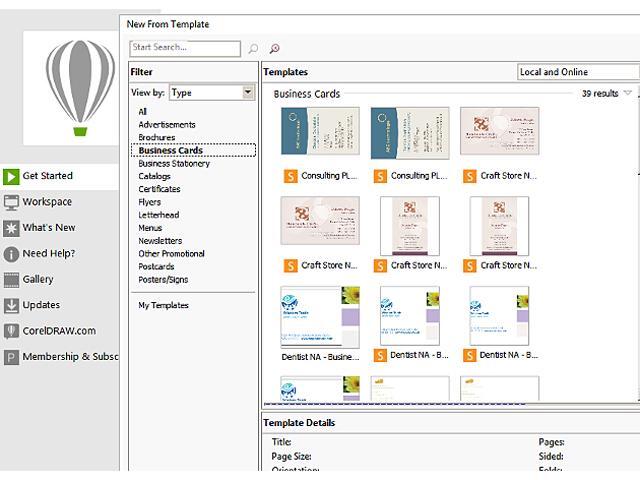640x480 pixels.
Task: Choose the Certificates filter category
Action: (x=159, y=189)
